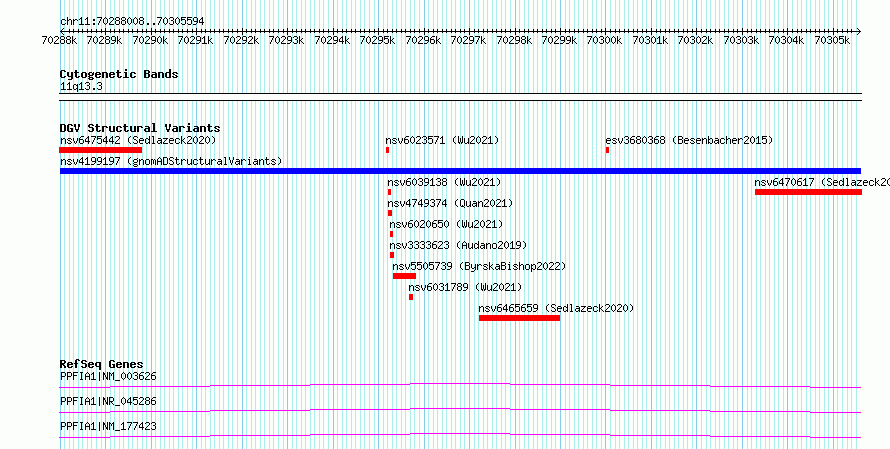Click the 70290k ruler tick label

click(150, 40)
